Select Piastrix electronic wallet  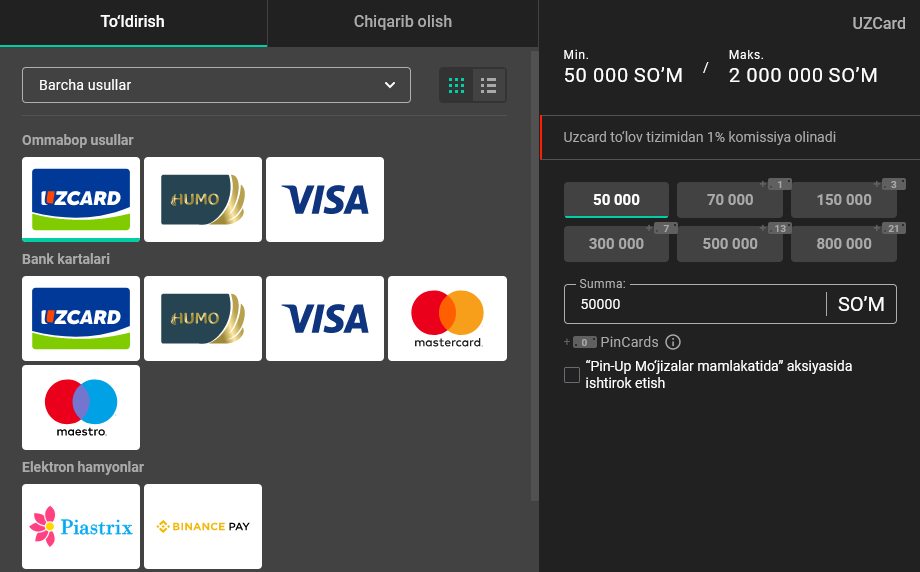(81, 526)
